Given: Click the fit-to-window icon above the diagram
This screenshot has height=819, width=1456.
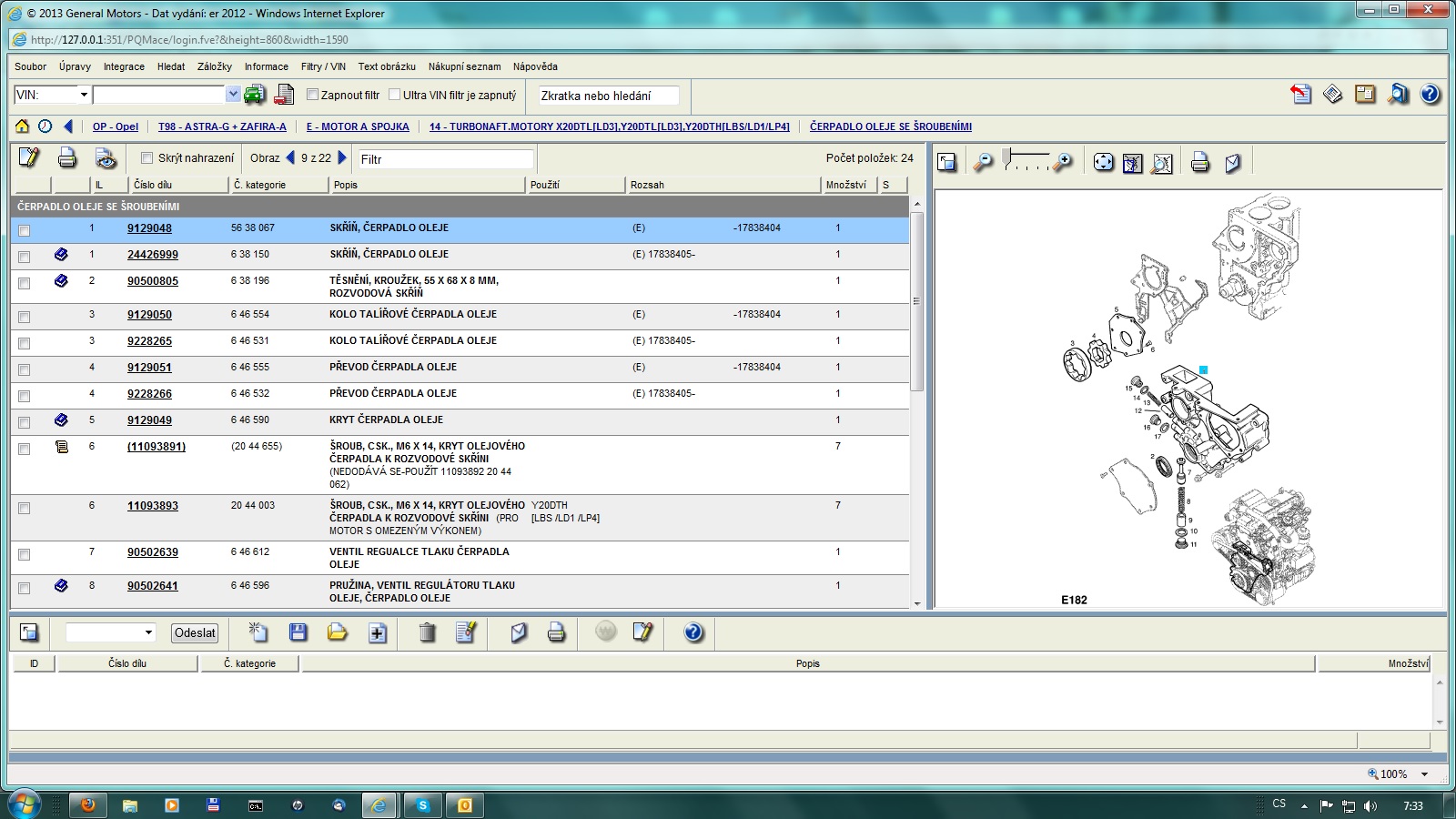Looking at the screenshot, I should point(1103,162).
